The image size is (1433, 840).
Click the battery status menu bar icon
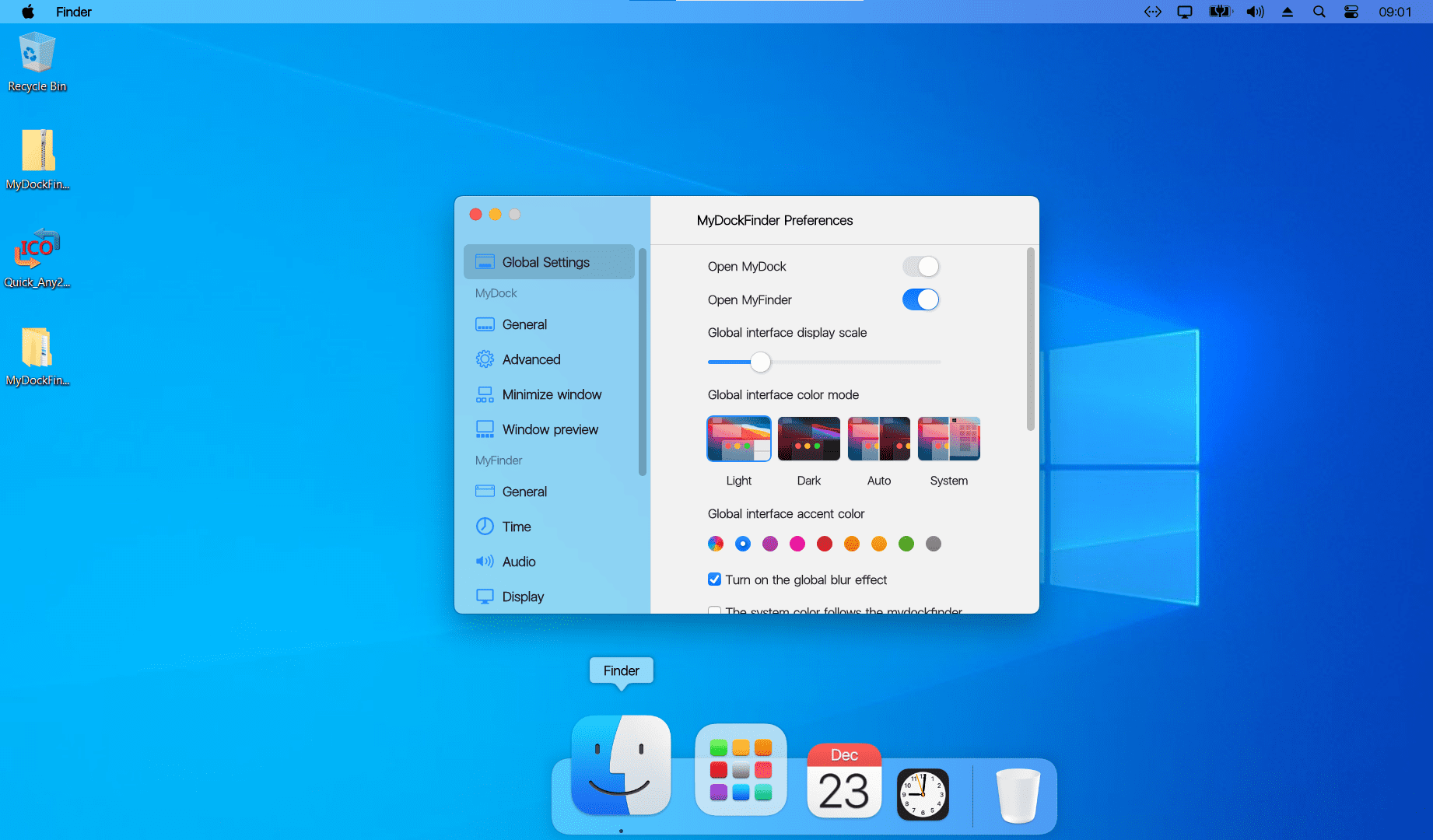coord(1221,12)
